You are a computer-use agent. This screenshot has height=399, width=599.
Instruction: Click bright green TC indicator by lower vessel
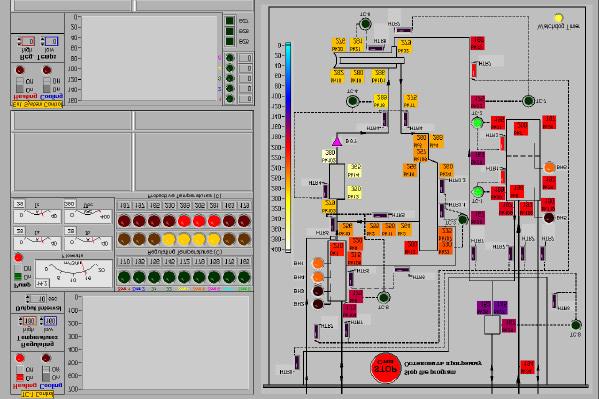[x=478, y=191]
